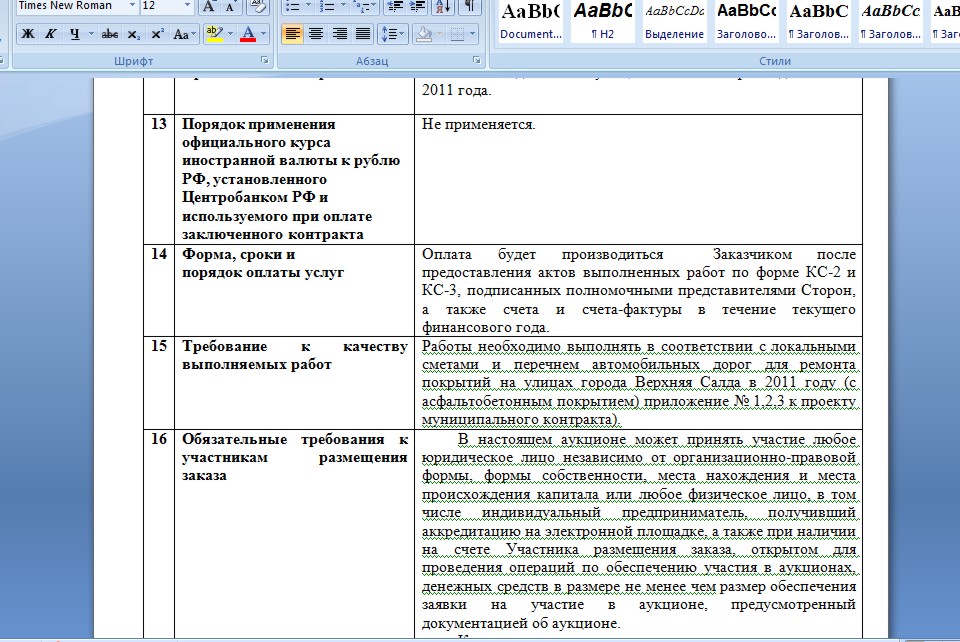
Task: Toggle underline formatting (Ч)
Action: (x=74, y=34)
